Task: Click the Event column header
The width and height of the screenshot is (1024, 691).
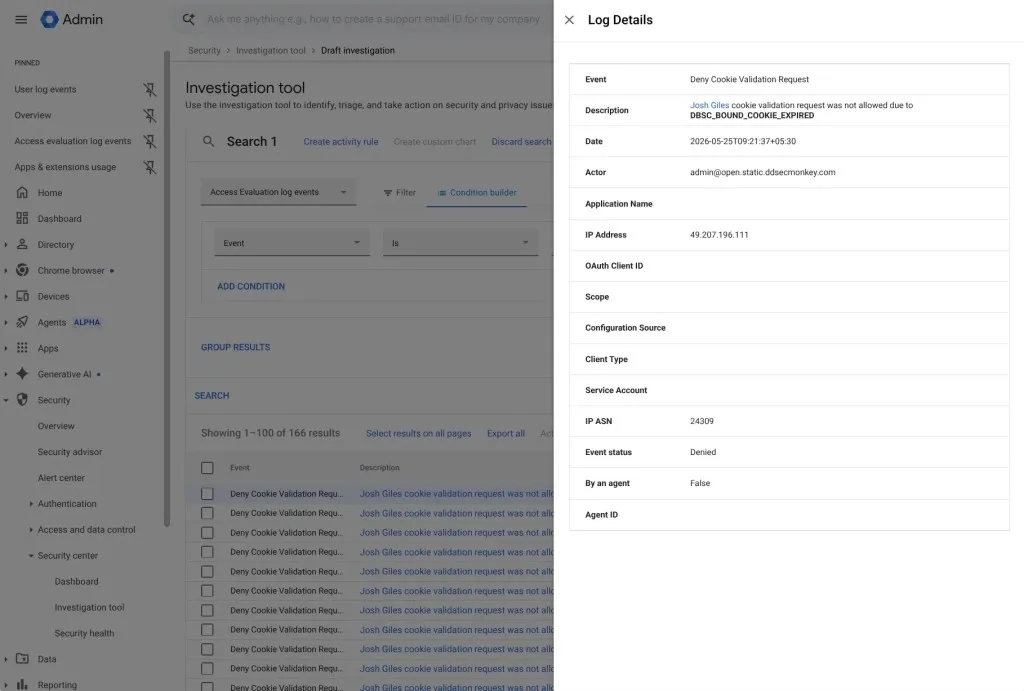Action: coord(240,468)
